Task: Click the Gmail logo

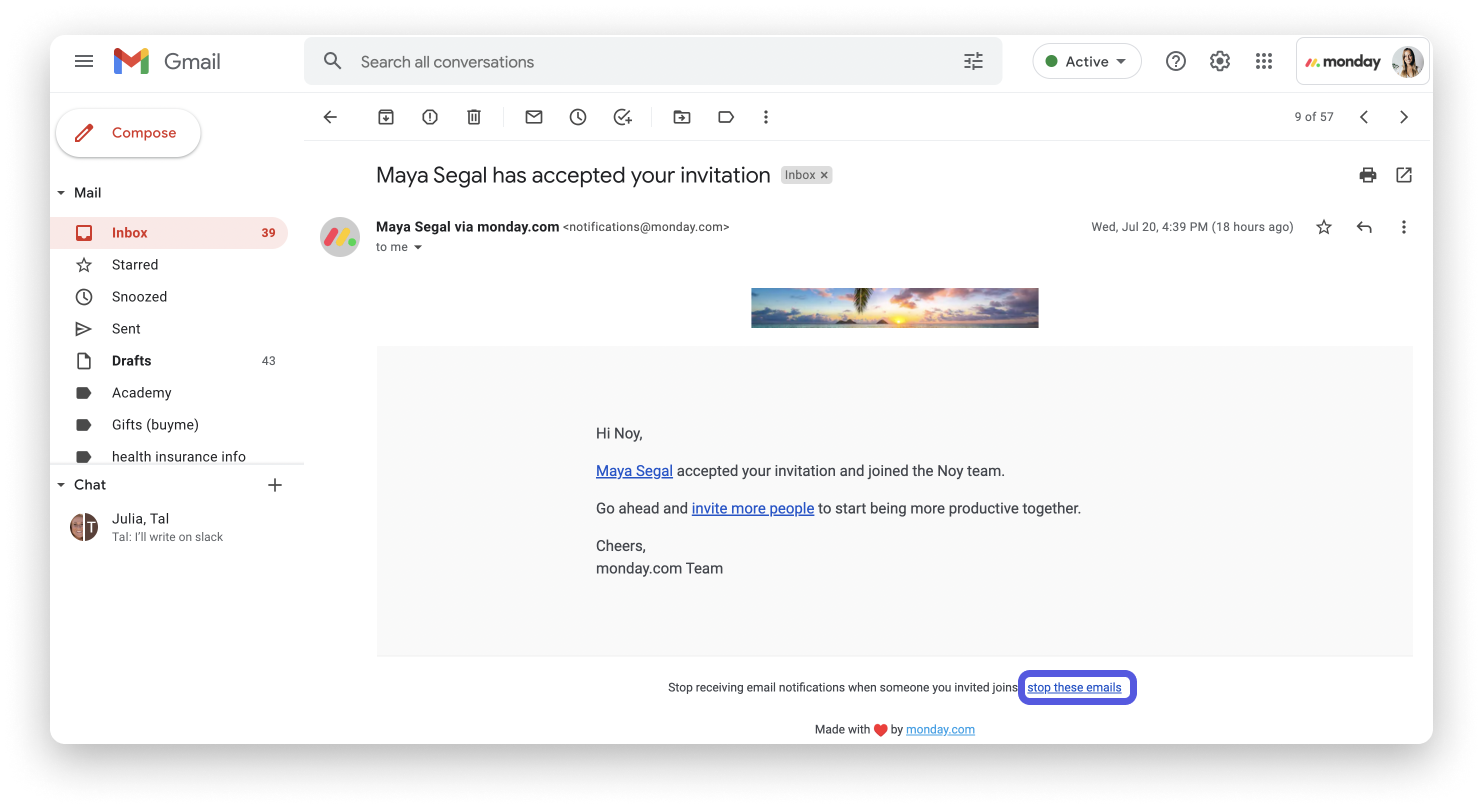Action: tap(167, 62)
